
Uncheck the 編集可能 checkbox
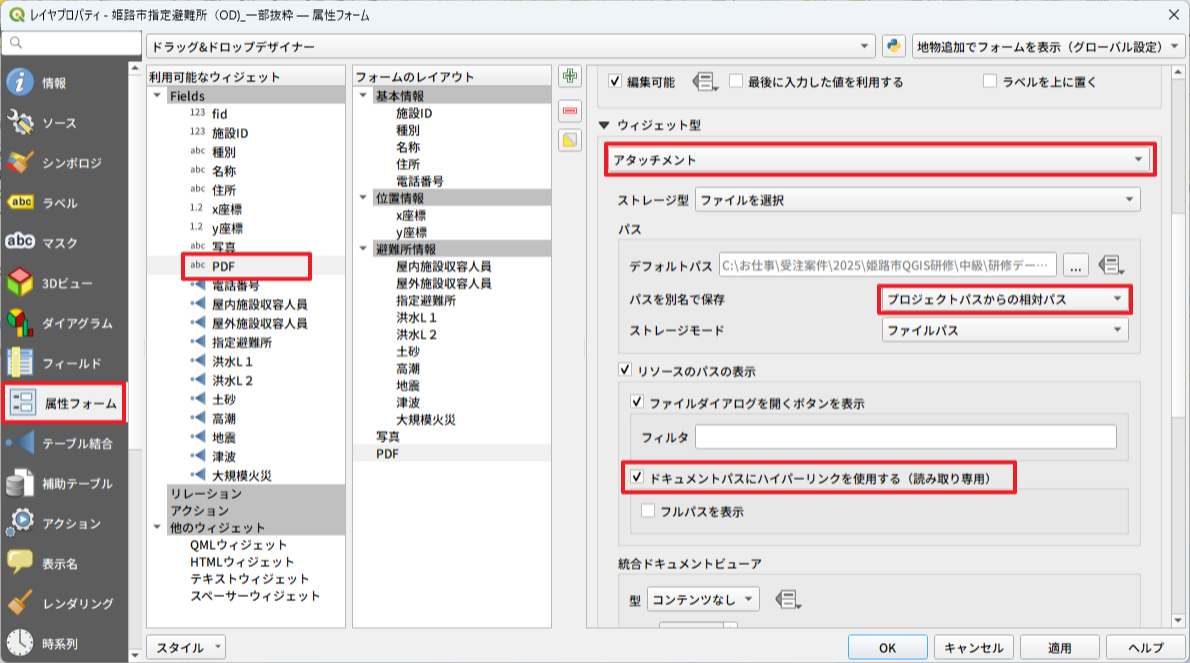click(616, 82)
